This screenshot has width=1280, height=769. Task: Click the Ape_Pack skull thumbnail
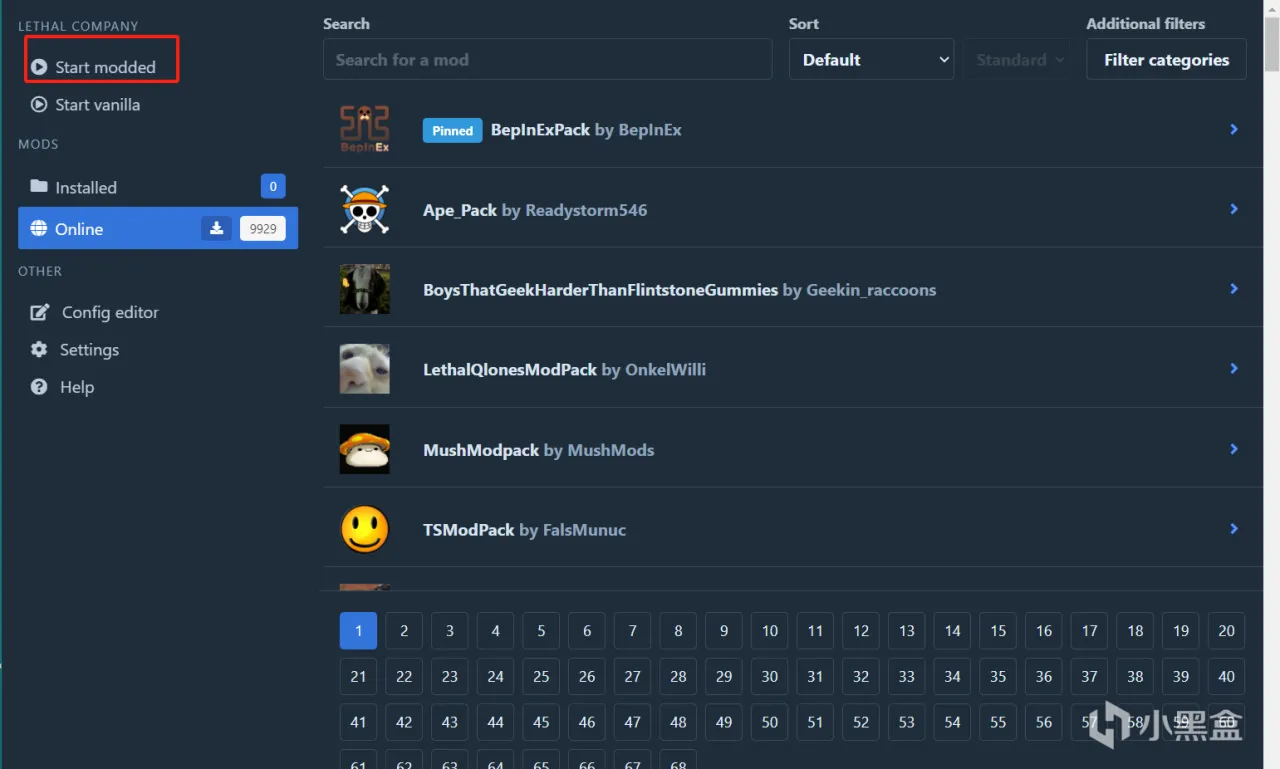coord(364,209)
